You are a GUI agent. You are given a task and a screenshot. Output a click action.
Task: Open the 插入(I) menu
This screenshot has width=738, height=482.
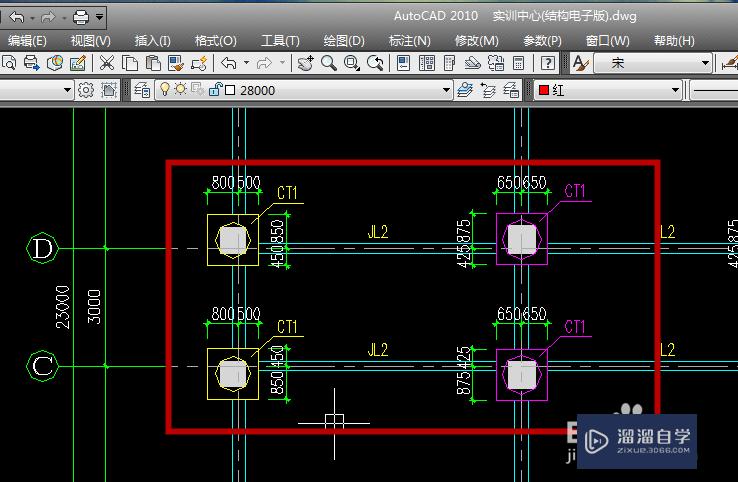152,41
